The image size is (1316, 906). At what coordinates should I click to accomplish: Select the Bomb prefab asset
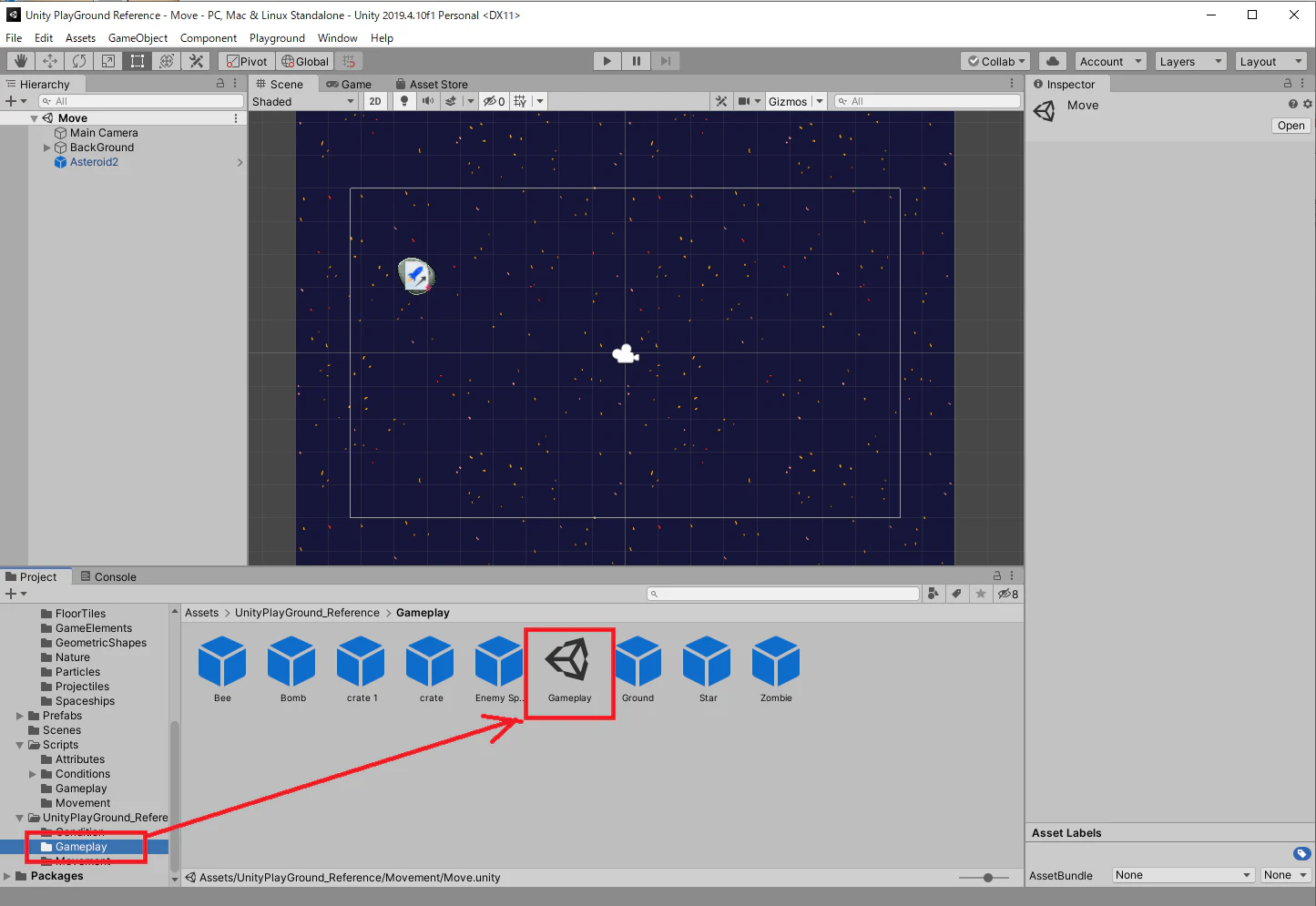pos(292,671)
